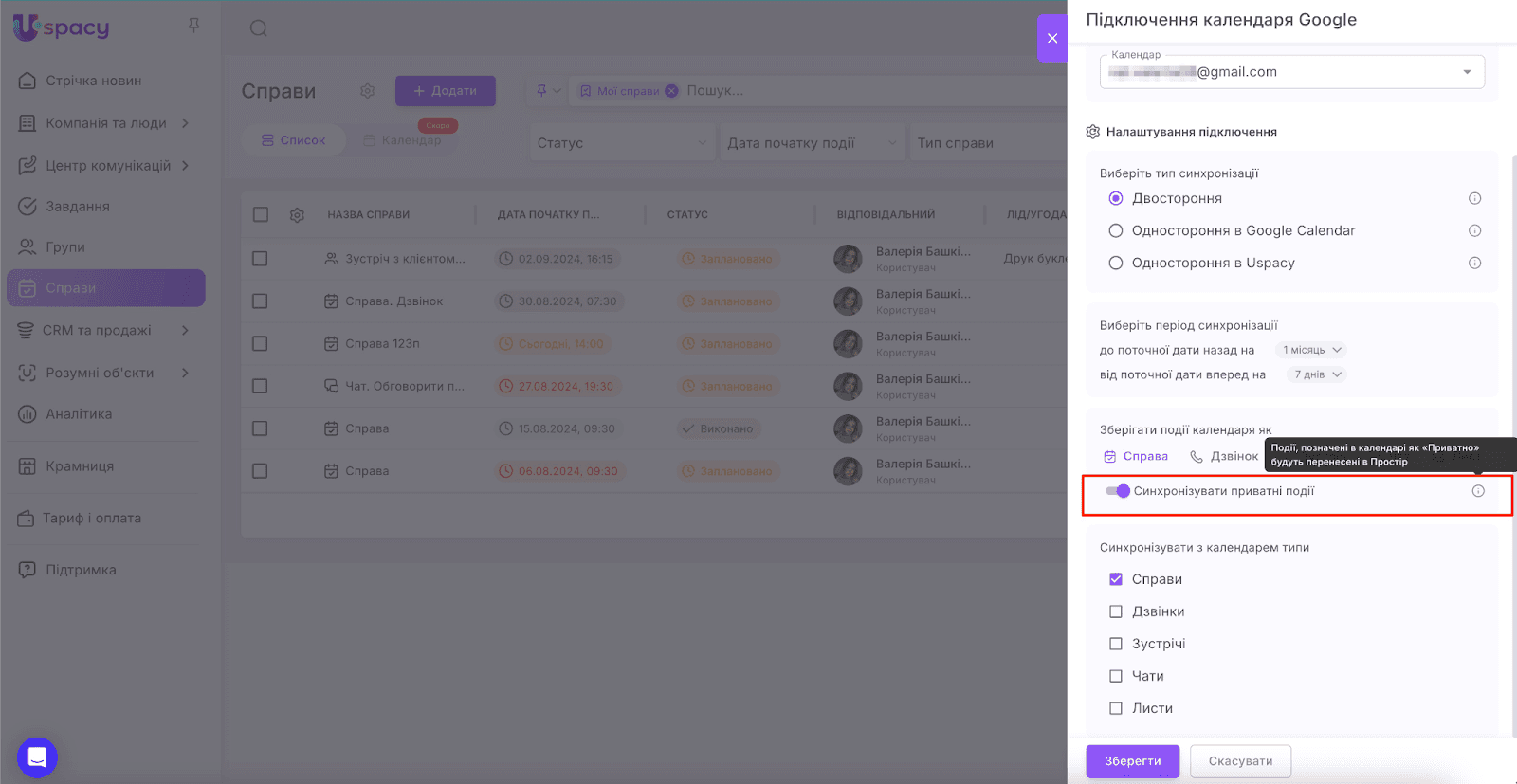Click the Зберегти button
Screen dimensions: 1517x784
coord(1132,761)
